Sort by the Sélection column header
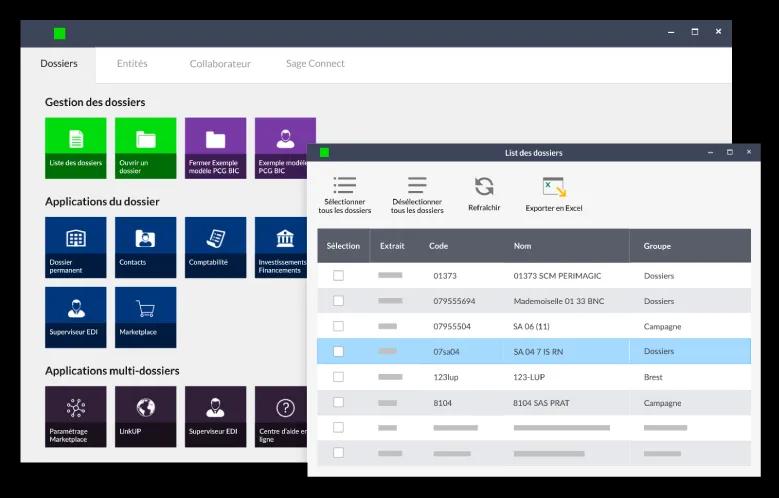Image resolution: width=779 pixels, height=498 pixels. pos(343,246)
